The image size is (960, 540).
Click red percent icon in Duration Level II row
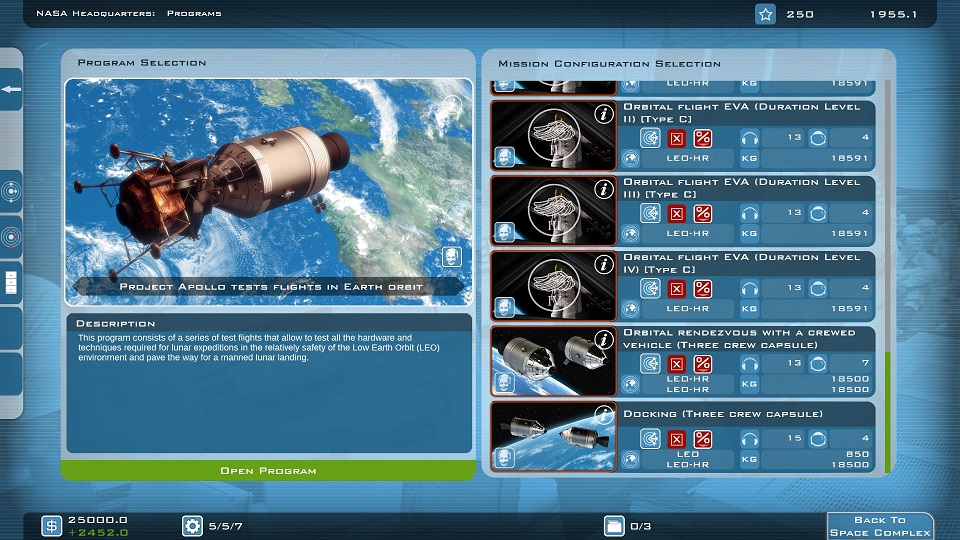(x=703, y=138)
